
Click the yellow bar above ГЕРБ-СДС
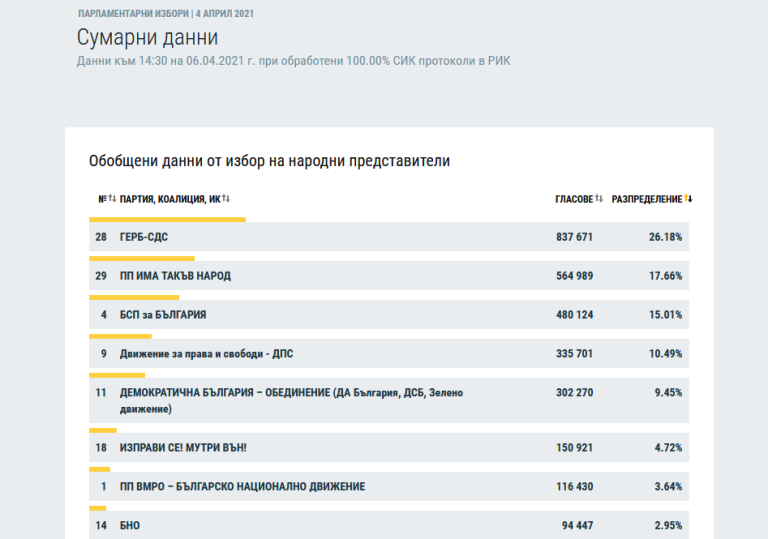click(167, 220)
